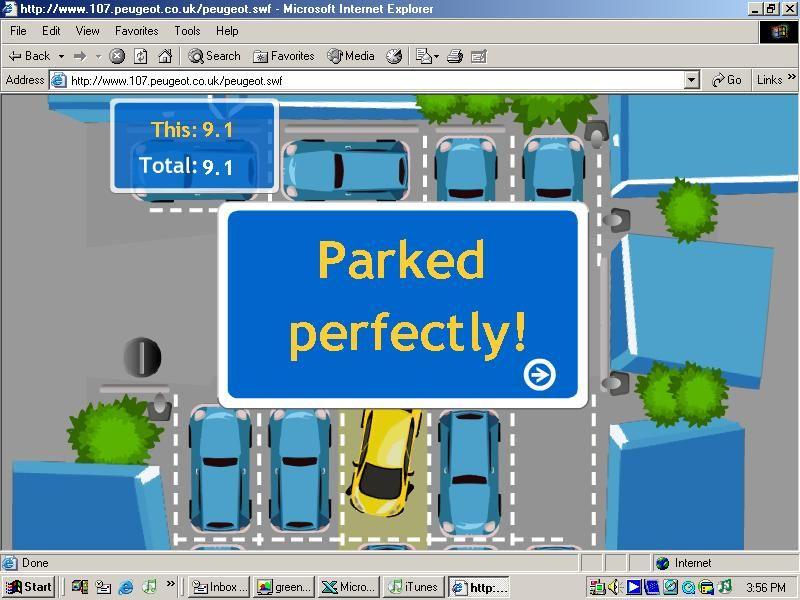Click the address bar URL field
Image resolution: width=800 pixels, height=600 pixels.
click(370, 80)
